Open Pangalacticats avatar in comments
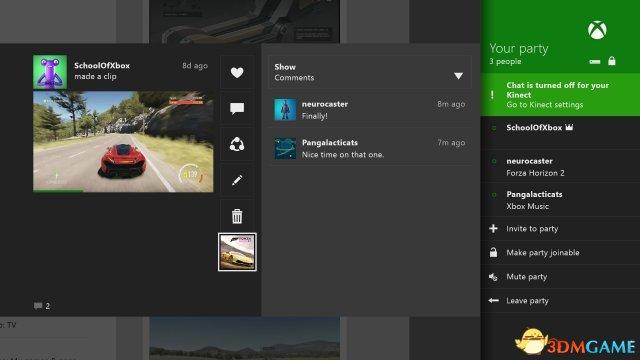The image size is (640, 360). pyautogui.click(x=285, y=148)
